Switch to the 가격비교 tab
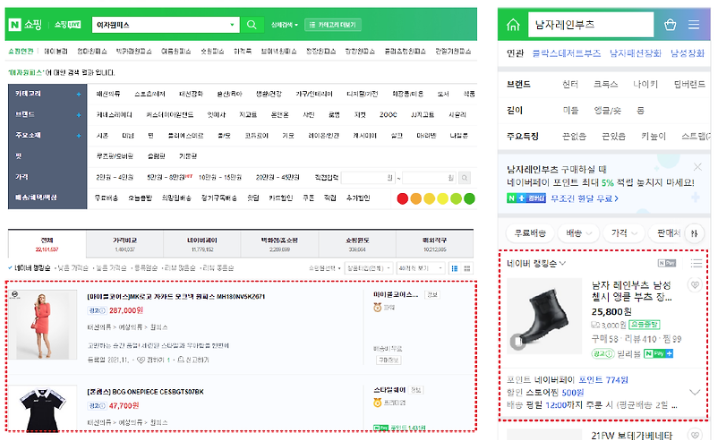This screenshot has width=720, height=440. click(x=124, y=244)
